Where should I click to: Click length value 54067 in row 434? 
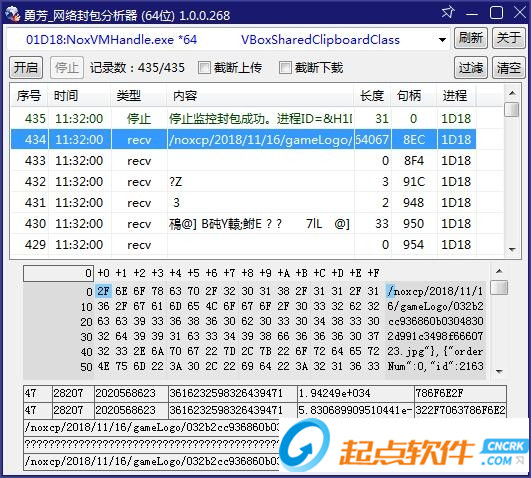(x=372, y=140)
